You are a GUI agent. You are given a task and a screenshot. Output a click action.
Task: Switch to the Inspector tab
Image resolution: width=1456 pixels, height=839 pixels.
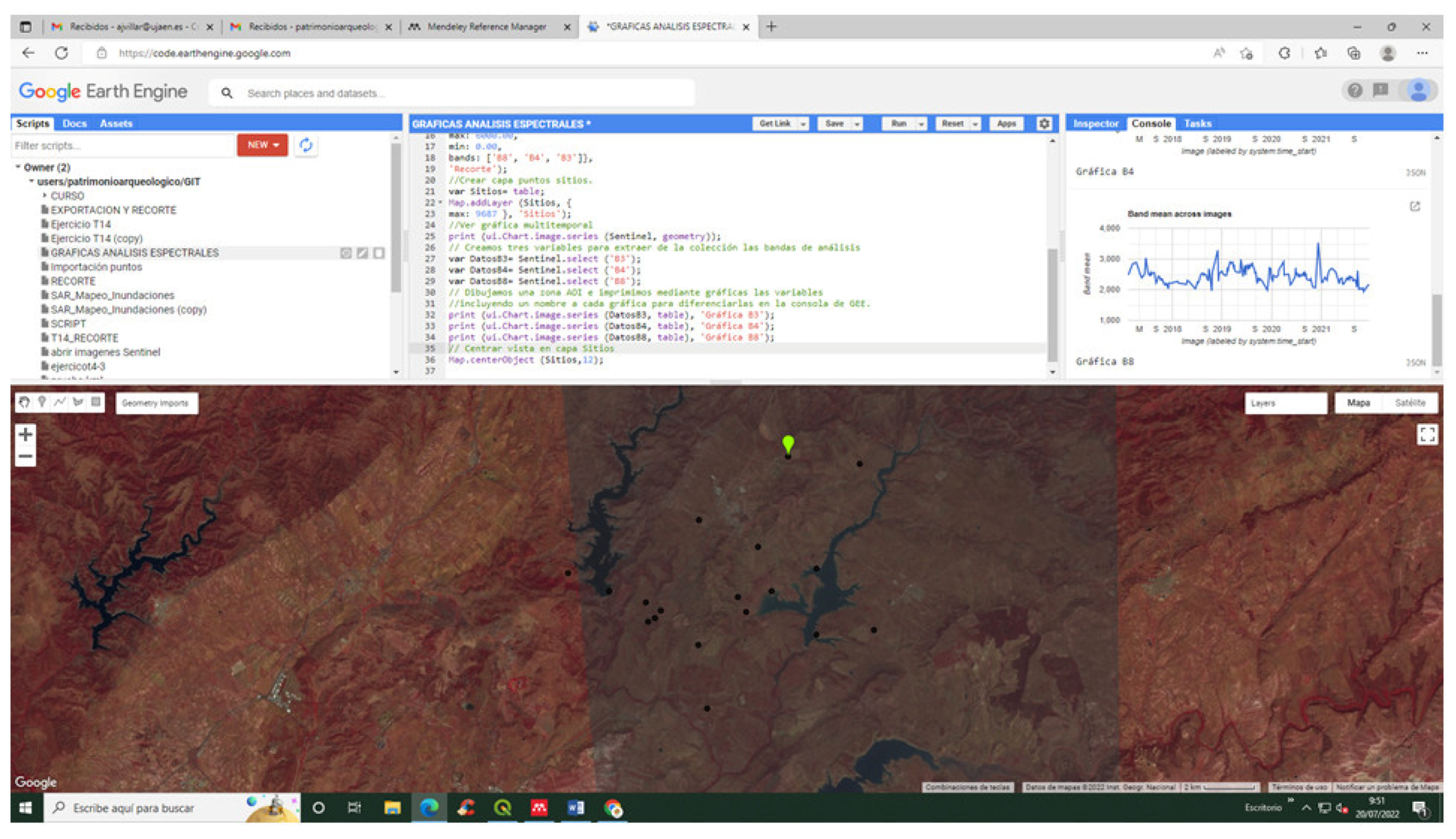[1095, 123]
